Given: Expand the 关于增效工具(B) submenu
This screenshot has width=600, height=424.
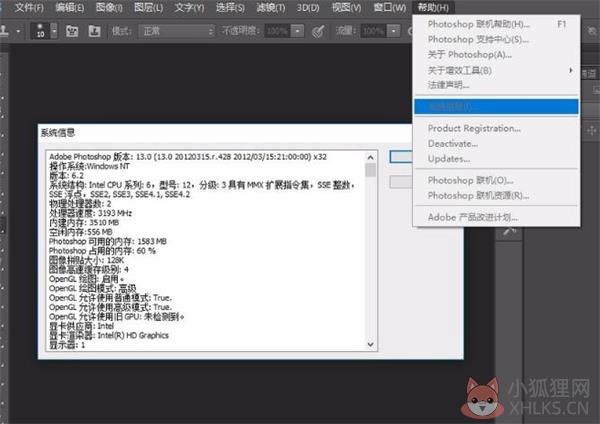Looking at the screenshot, I should coord(497,70).
